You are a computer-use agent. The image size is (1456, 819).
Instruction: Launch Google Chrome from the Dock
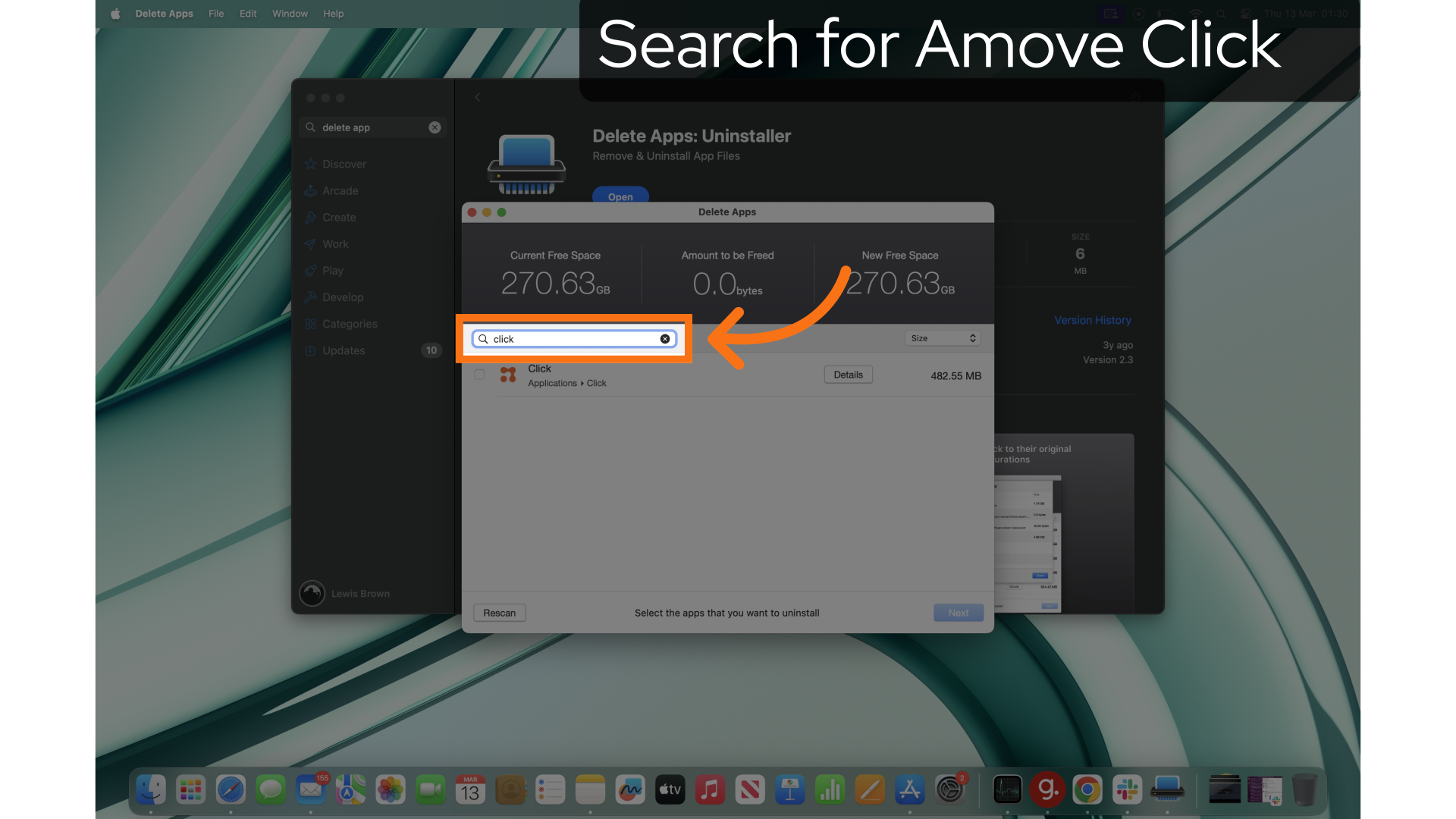[1087, 790]
